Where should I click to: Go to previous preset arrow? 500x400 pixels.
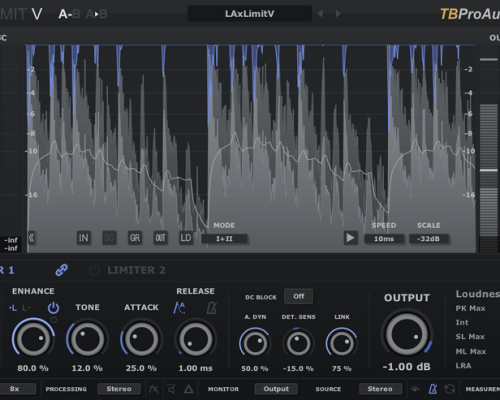click(x=320, y=14)
